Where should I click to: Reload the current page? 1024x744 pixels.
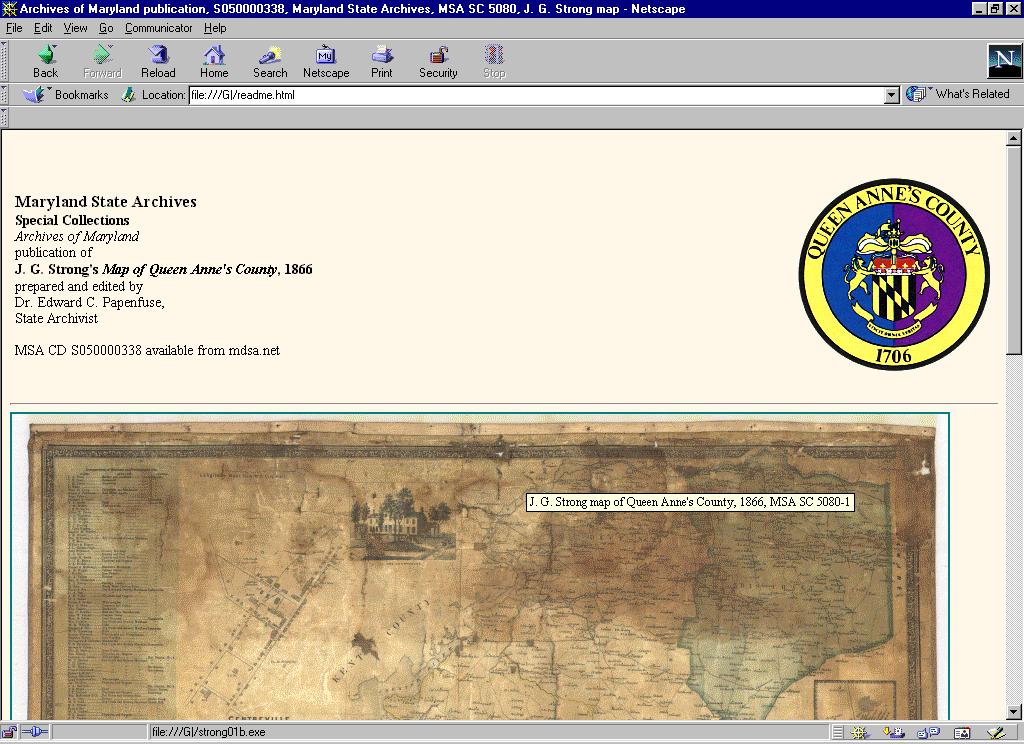tap(158, 61)
